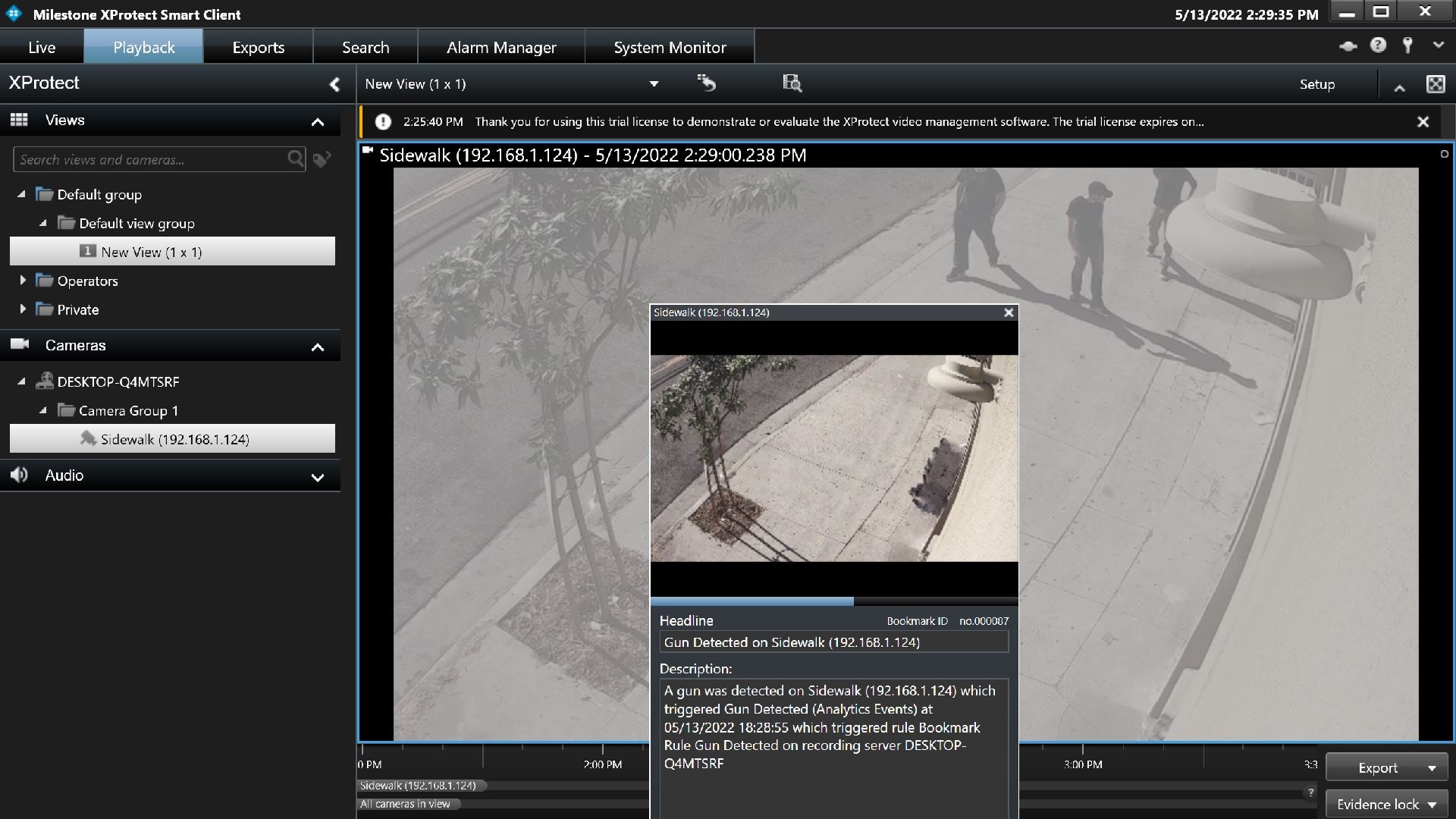Viewport: 1456px width, 819px height.
Task: Collapse Camera Group 1 node
Action: (43, 410)
